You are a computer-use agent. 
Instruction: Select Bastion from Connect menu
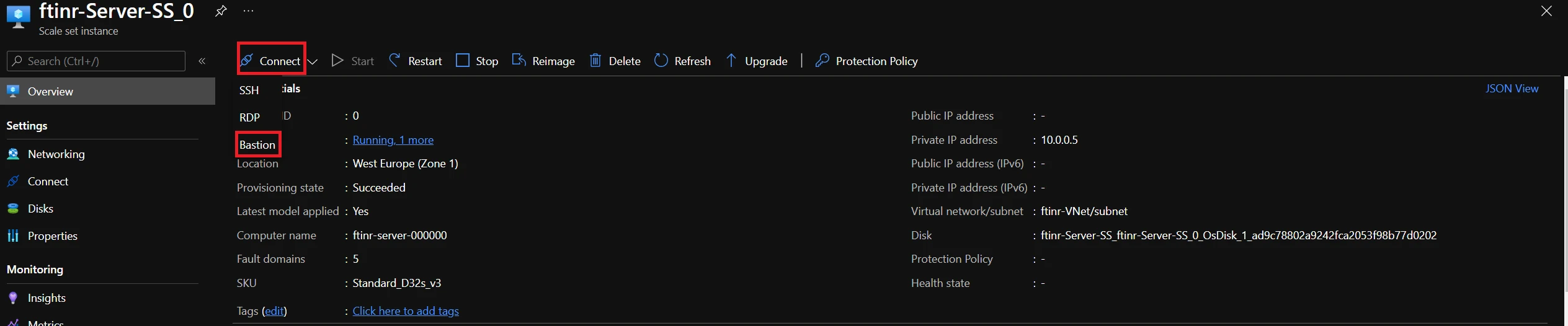(x=257, y=144)
